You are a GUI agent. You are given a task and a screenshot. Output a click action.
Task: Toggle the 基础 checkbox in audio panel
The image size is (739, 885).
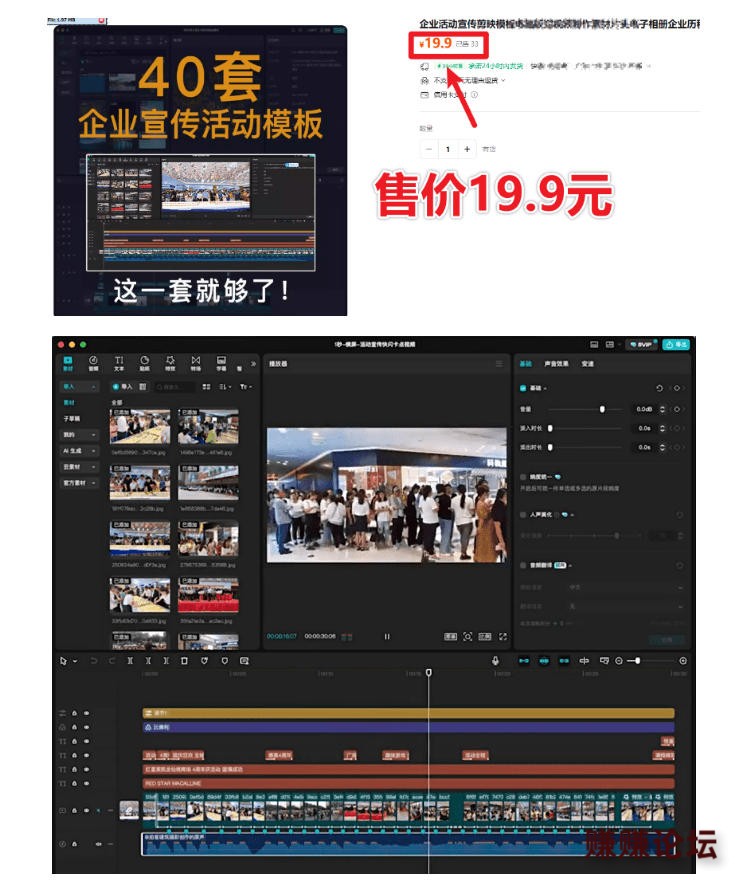[523, 388]
